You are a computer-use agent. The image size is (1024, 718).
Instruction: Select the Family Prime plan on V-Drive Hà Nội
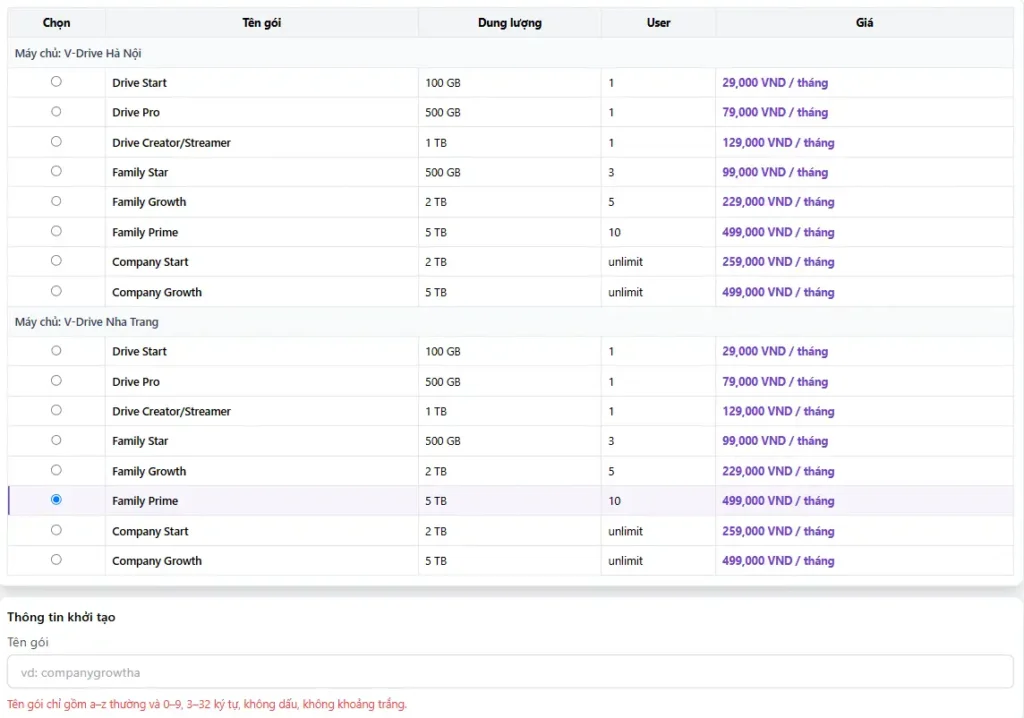[55, 232]
